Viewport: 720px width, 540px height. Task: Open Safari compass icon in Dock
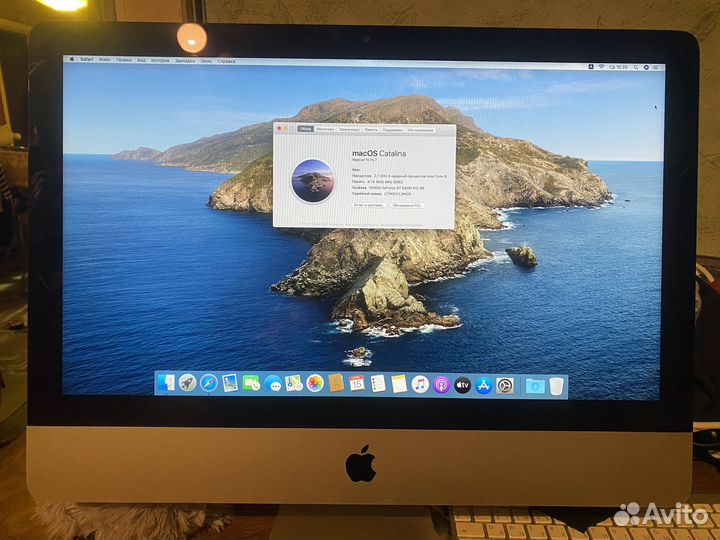coord(208,383)
